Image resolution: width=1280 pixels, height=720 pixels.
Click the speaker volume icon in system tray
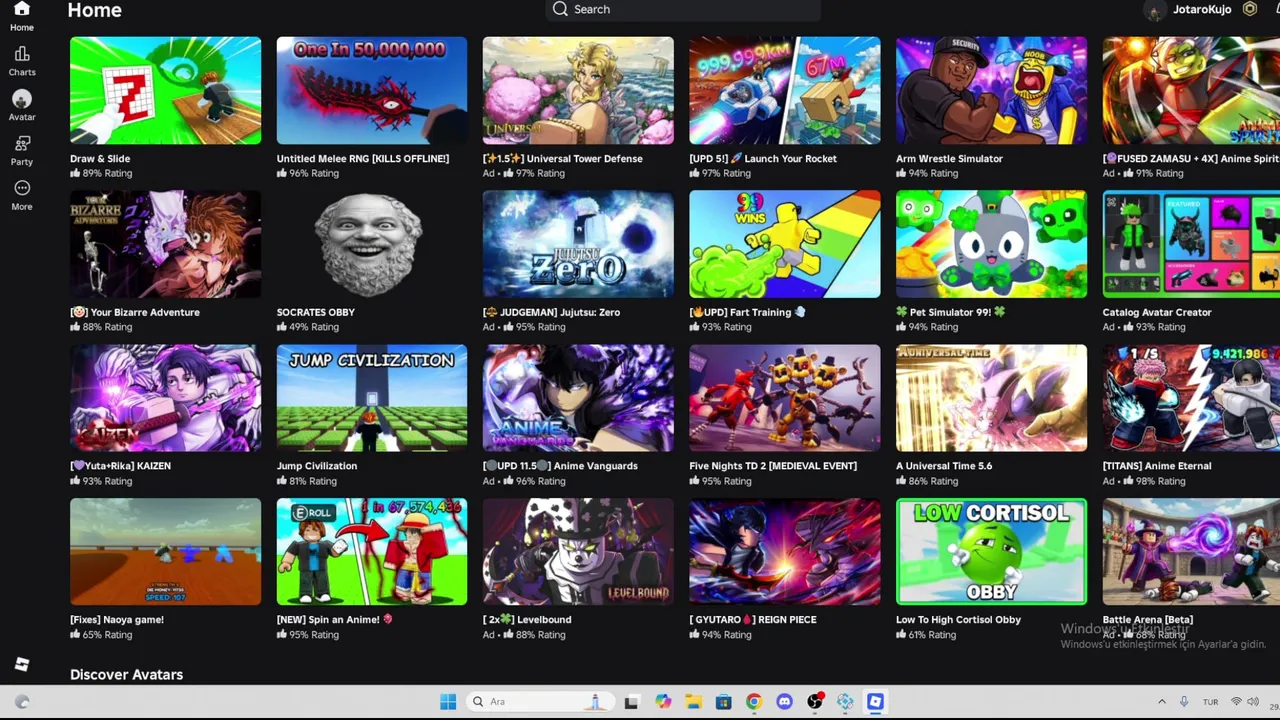1253,702
